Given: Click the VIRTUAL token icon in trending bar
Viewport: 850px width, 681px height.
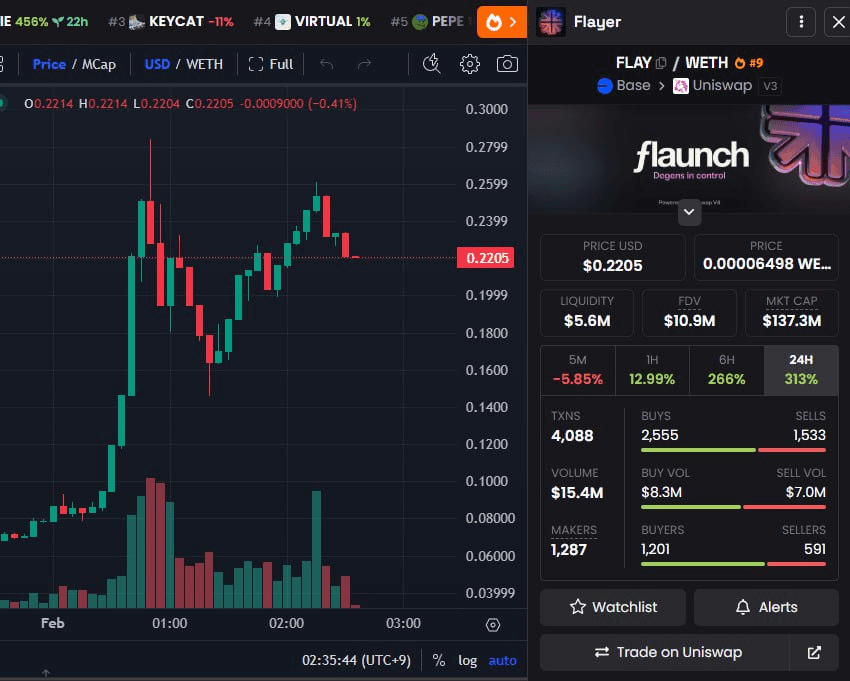Looking at the screenshot, I should [x=282, y=22].
